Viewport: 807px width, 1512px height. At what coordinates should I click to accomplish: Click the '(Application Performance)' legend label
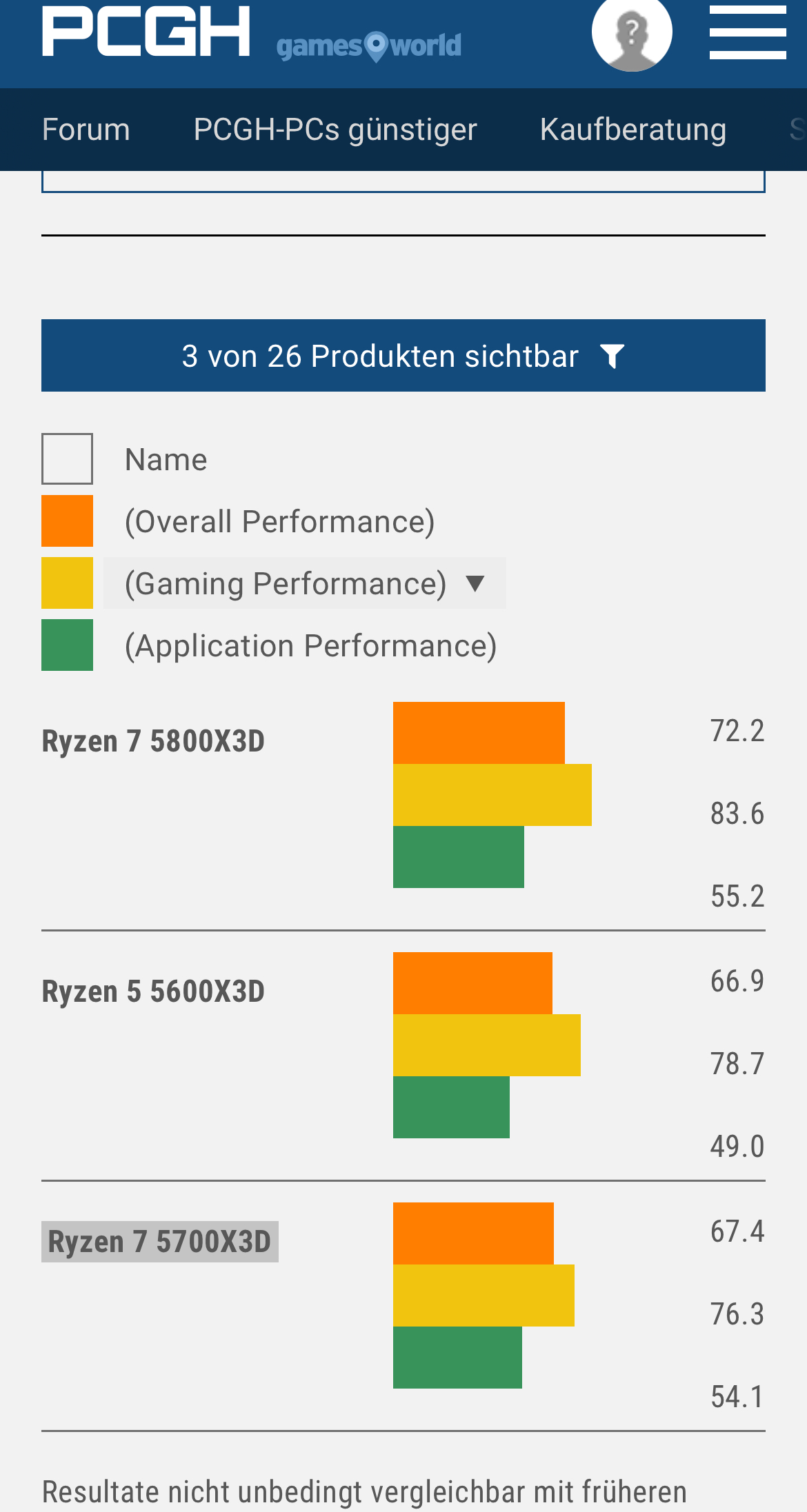click(310, 646)
